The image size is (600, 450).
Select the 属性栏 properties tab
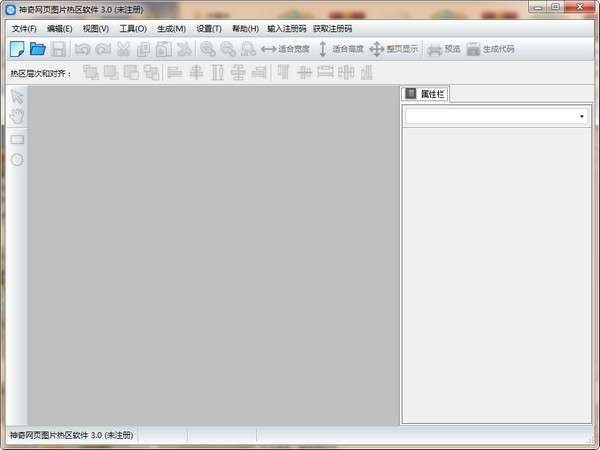click(425, 94)
